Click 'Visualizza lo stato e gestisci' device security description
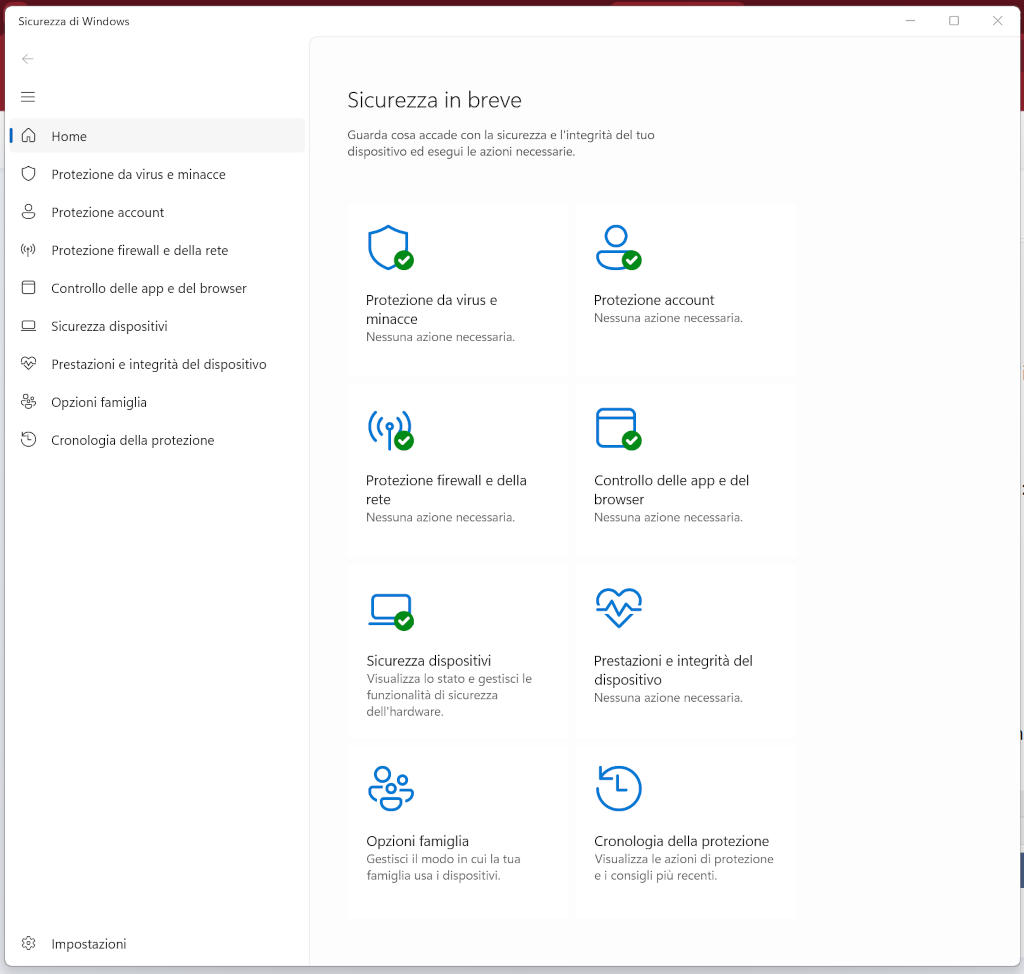The image size is (1024, 974). point(449,695)
